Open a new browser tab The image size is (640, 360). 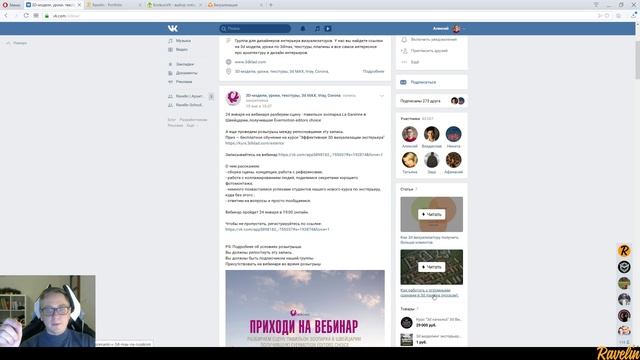271,5
